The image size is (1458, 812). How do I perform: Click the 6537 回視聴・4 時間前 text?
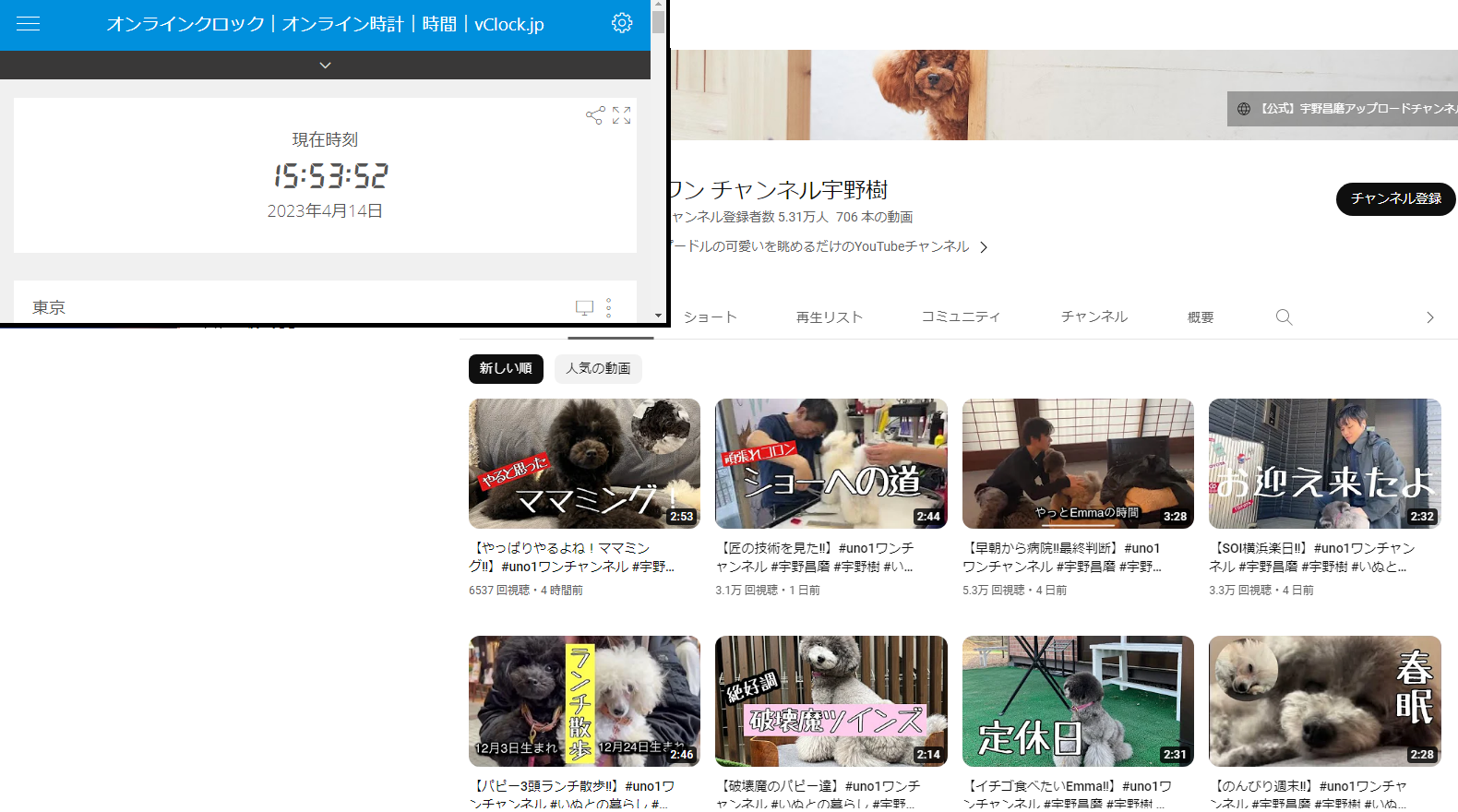pos(526,590)
